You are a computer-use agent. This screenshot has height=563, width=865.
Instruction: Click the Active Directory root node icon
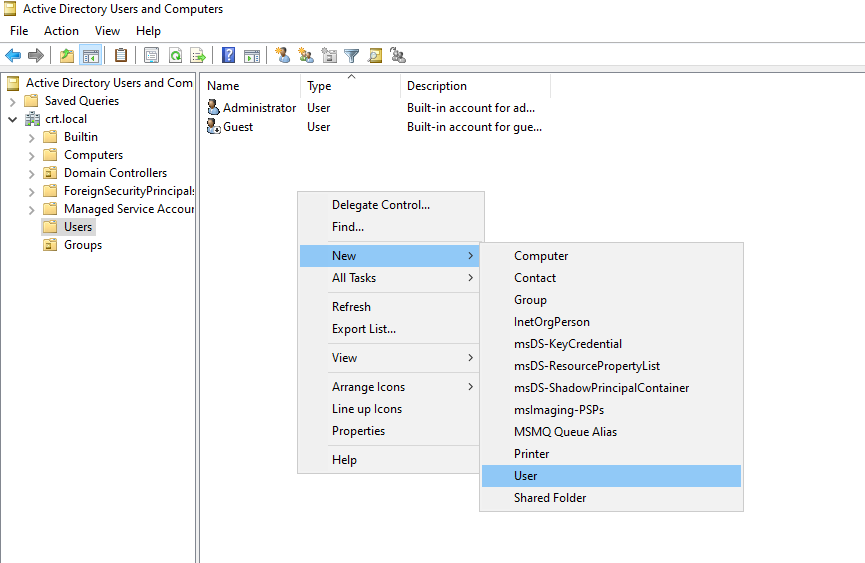click(12, 83)
